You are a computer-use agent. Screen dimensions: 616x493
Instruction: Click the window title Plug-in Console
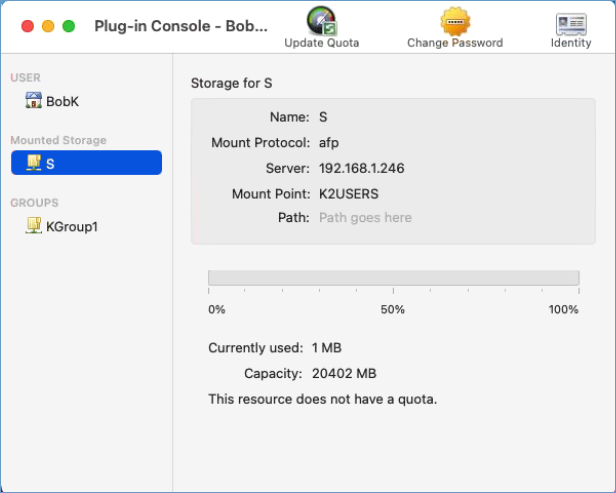click(x=181, y=26)
